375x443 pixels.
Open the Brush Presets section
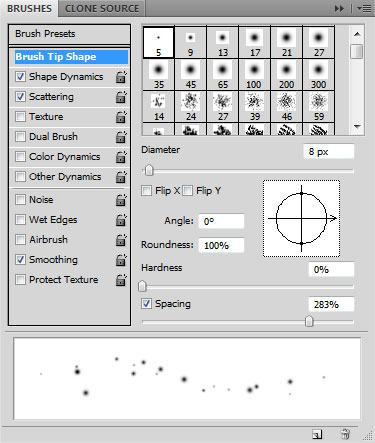69,34
